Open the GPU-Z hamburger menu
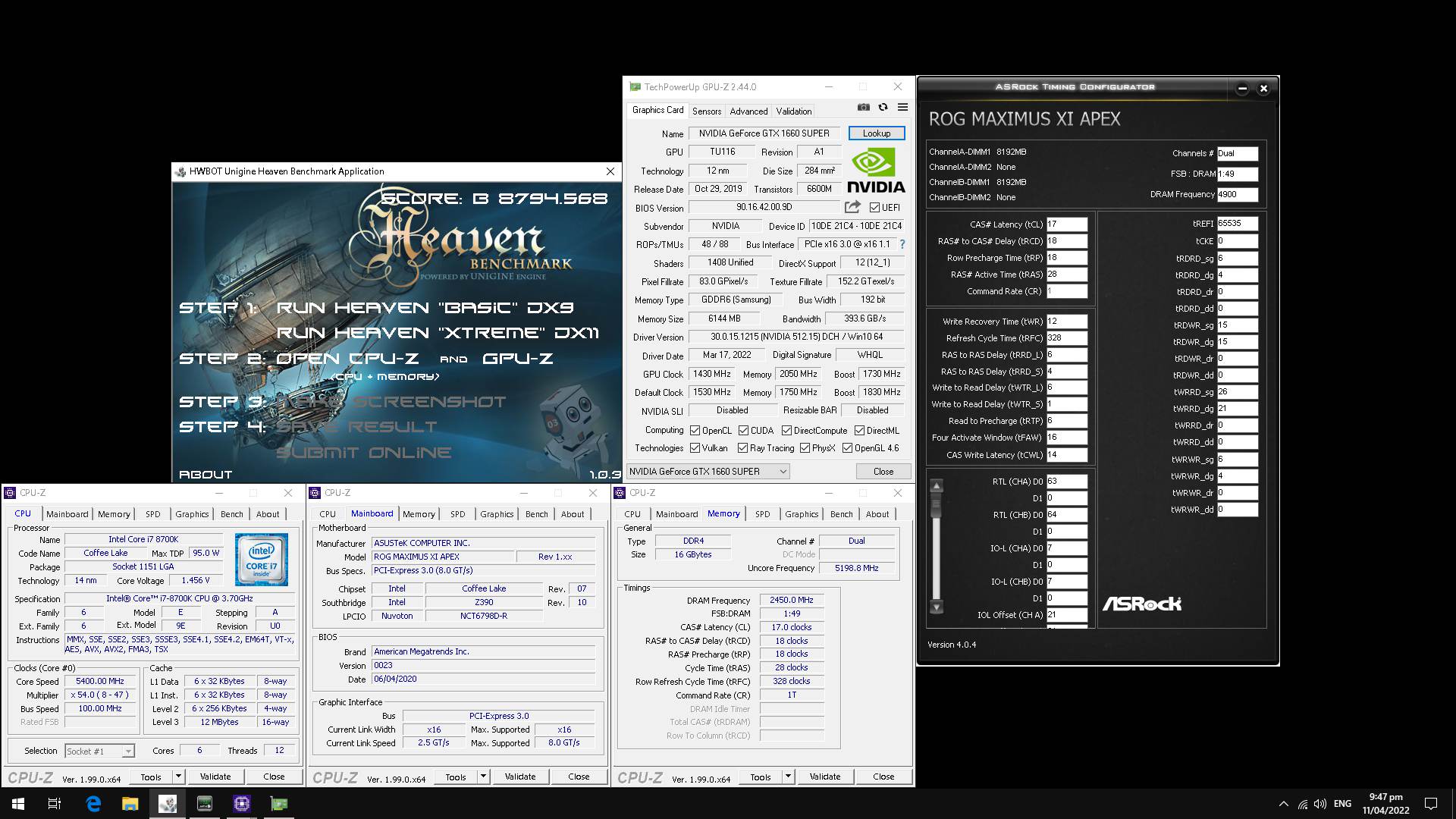 [902, 108]
